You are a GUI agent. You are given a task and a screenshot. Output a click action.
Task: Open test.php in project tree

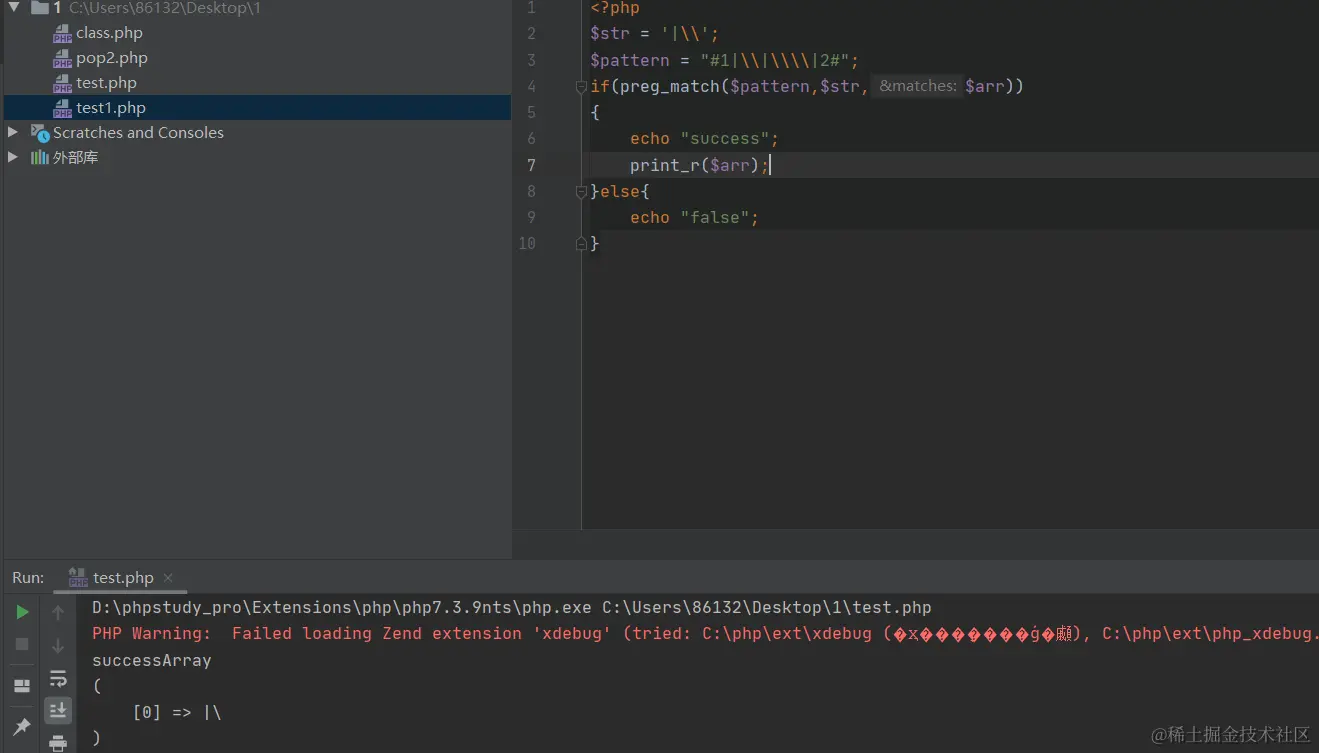pyautogui.click(x=106, y=83)
